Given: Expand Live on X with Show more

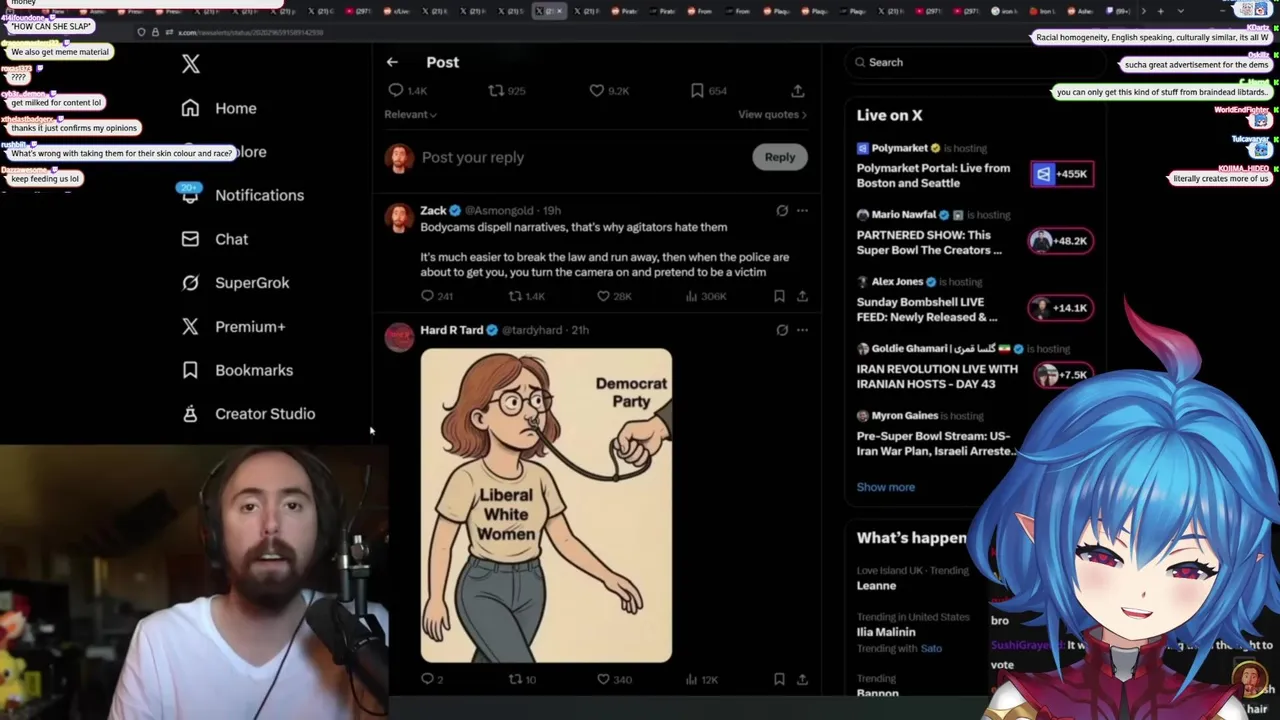Looking at the screenshot, I should (885, 487).
